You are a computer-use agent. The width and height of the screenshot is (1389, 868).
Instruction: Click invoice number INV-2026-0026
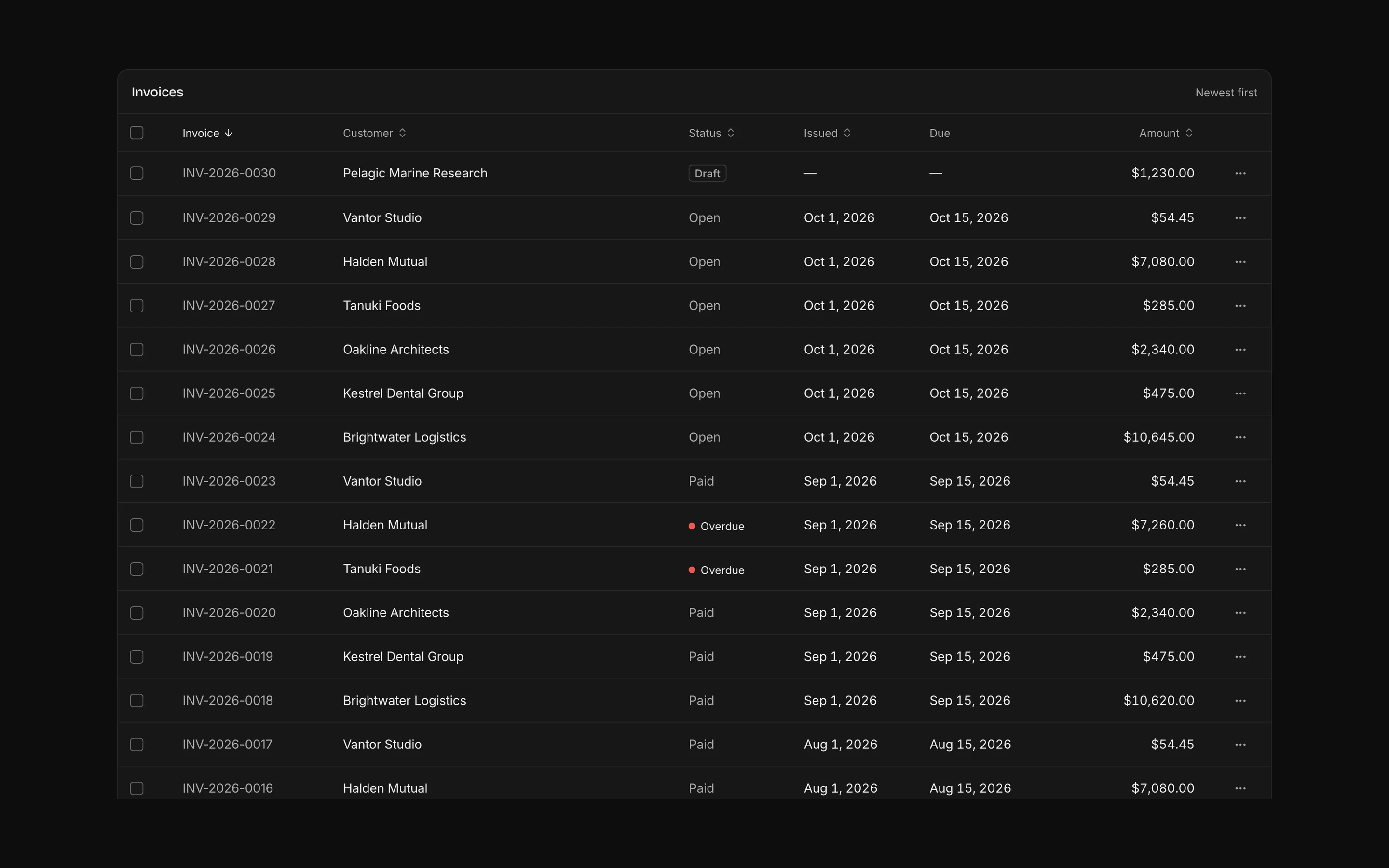pyautogui.click(x=229, y=350)
